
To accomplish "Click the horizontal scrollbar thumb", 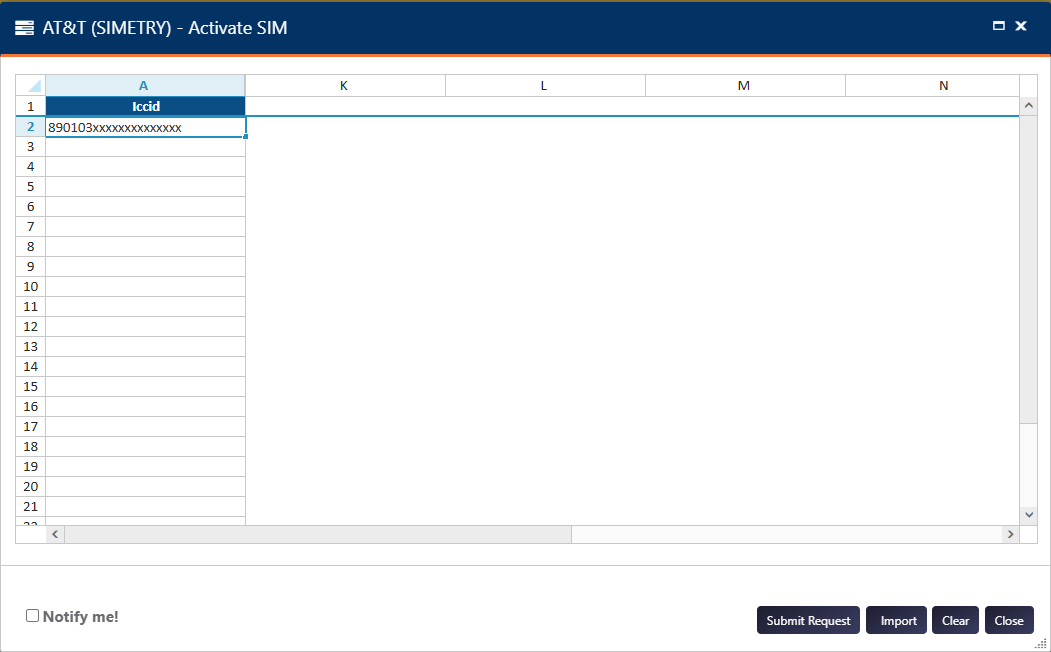I will point(318,534).
